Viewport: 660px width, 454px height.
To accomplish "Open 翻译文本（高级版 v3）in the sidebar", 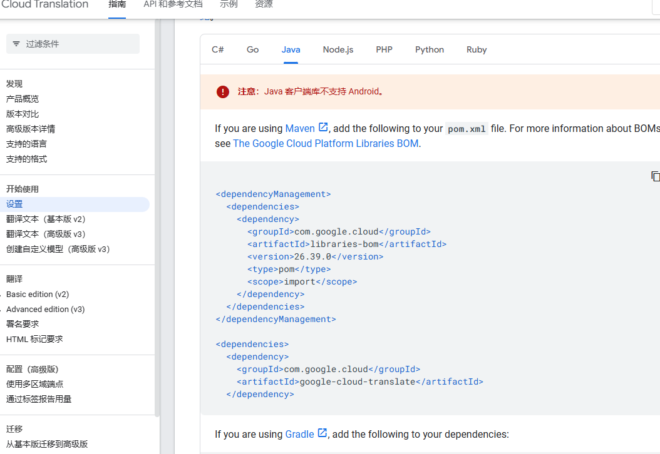I will 46,234.
